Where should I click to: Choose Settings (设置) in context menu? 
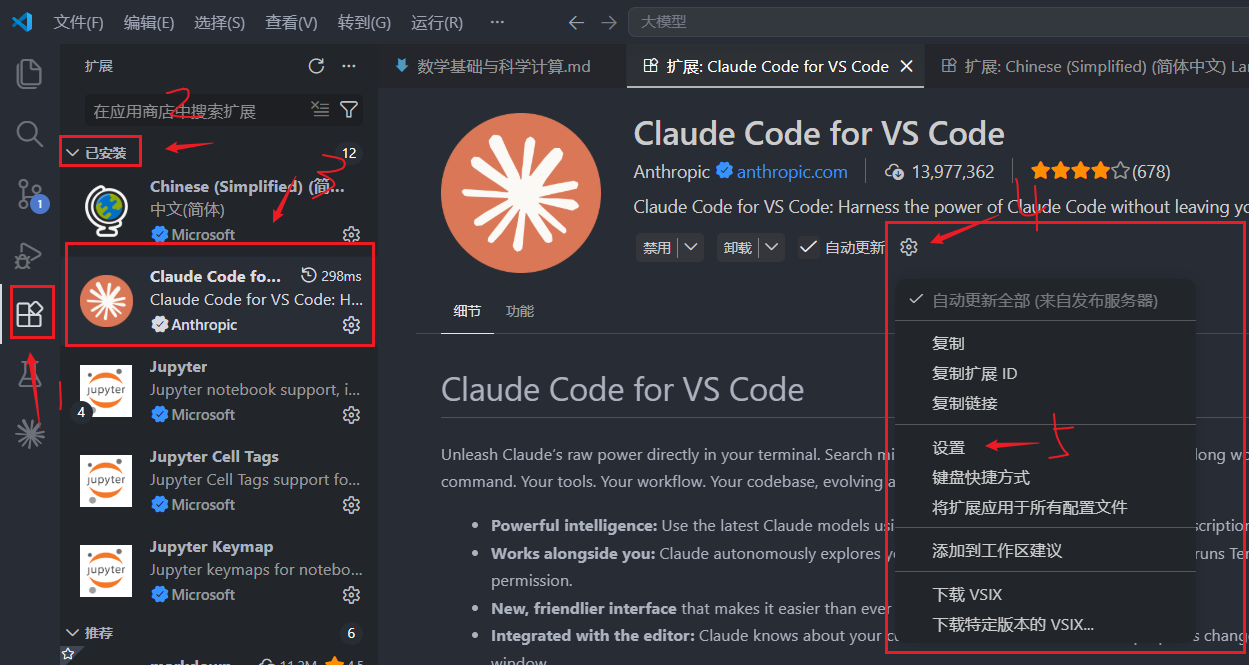pos(1045,447)
